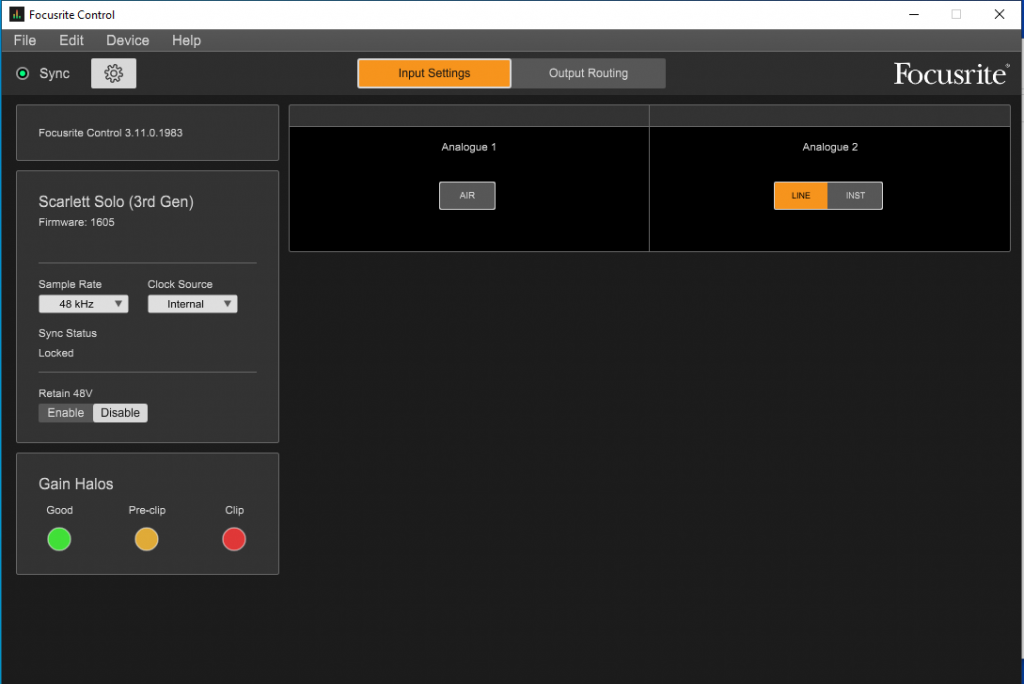Open the Sample Rate 48 kHz dropdown
The height and width of the screenshot is (684, 1024).
coord(84,304)
